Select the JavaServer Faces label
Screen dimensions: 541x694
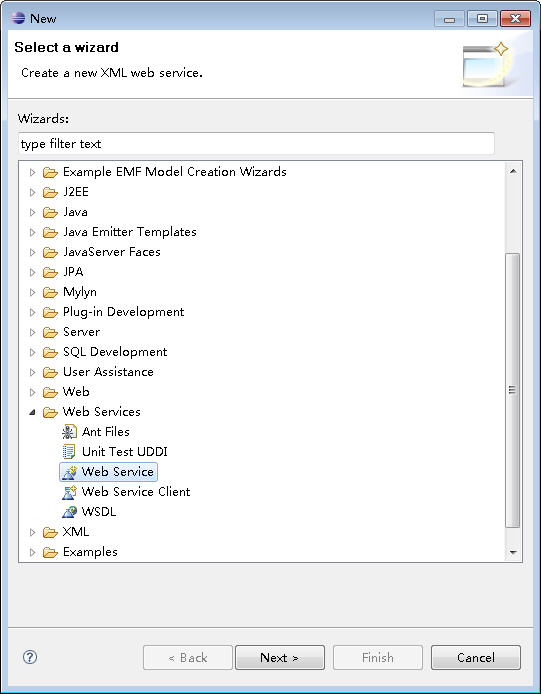112,251
